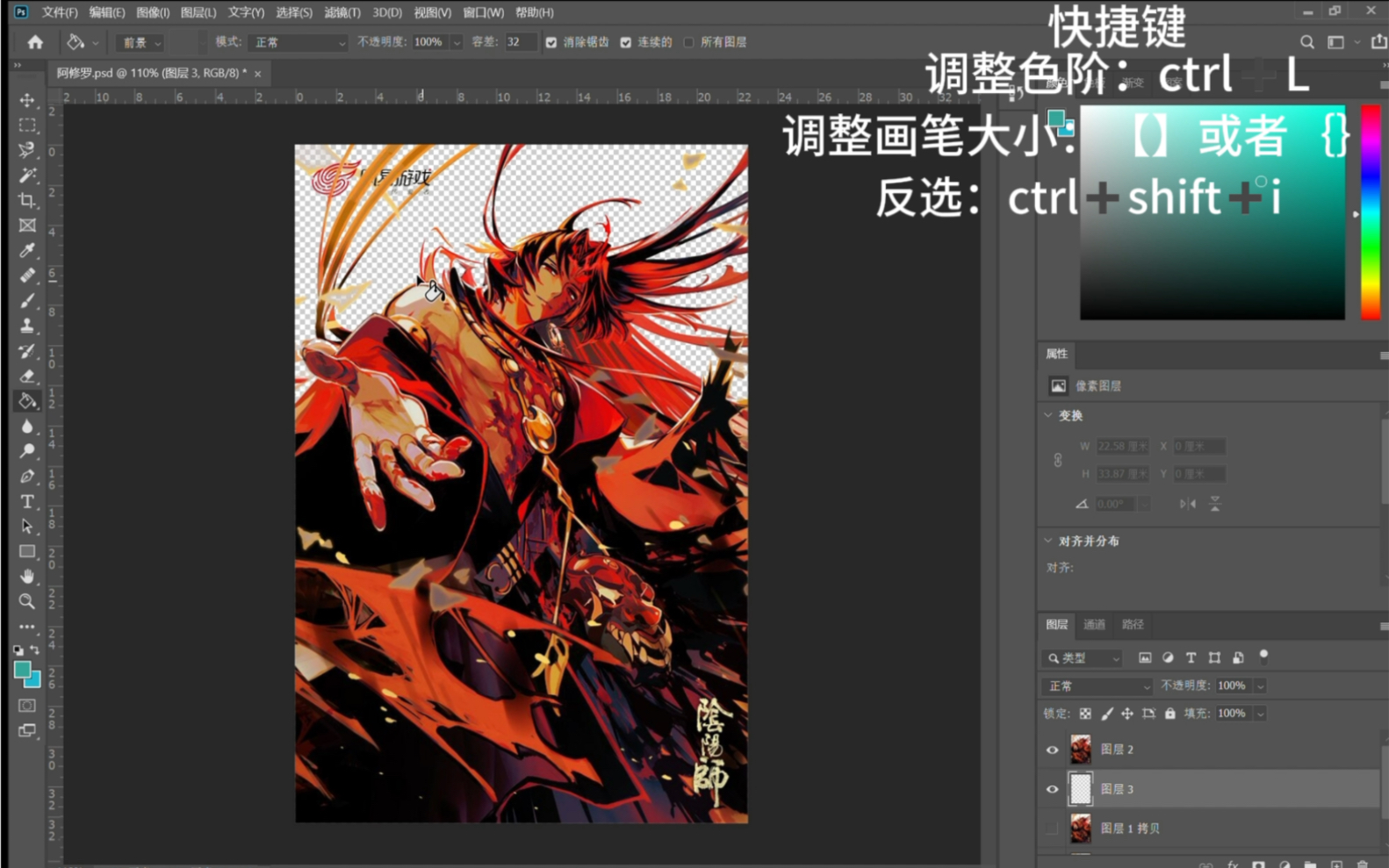Click the foreground teal color swatch
The height and width of the screenshot is (868, 1389).
(x=22, y=670)
